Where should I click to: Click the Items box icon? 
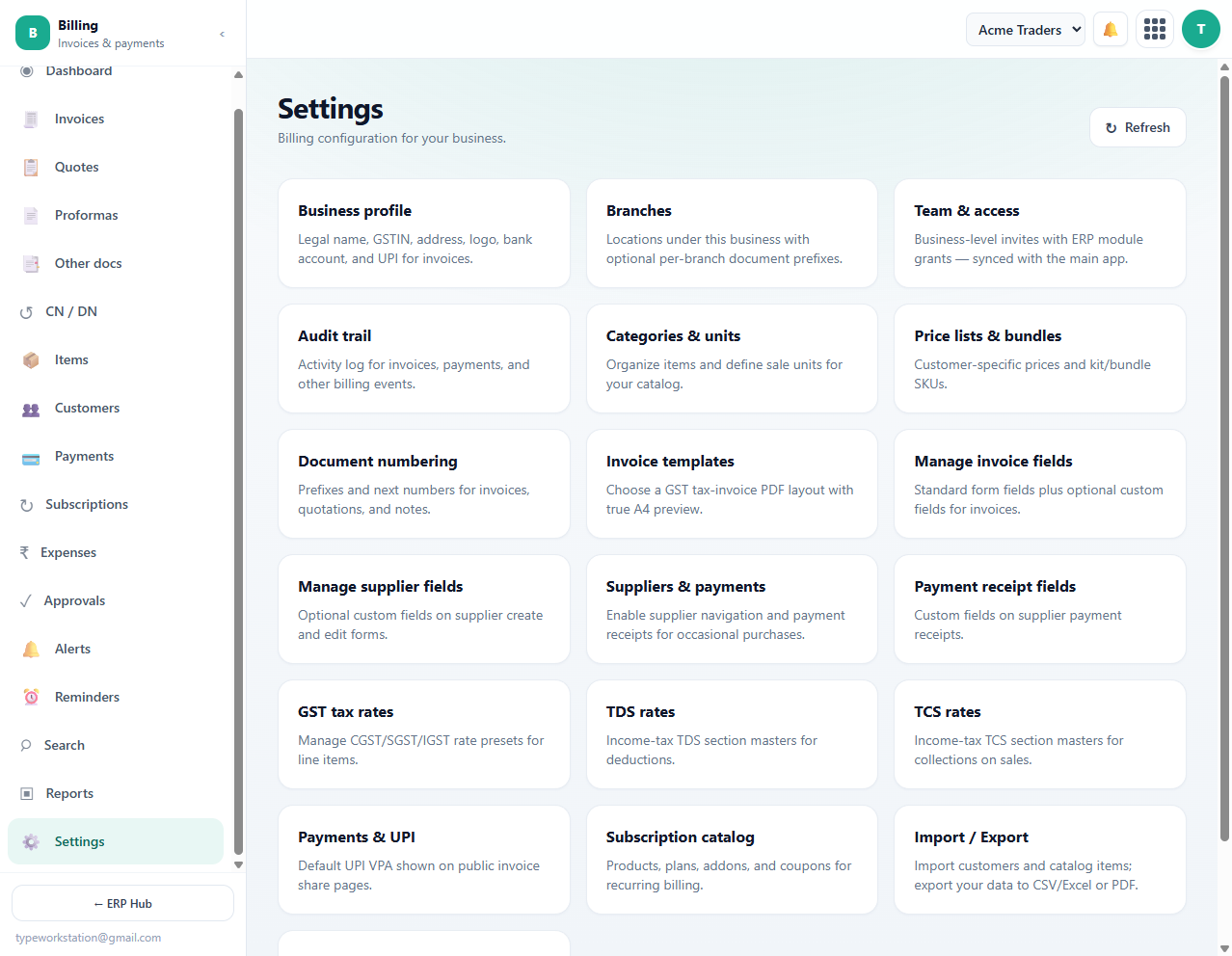pos(31,360)
